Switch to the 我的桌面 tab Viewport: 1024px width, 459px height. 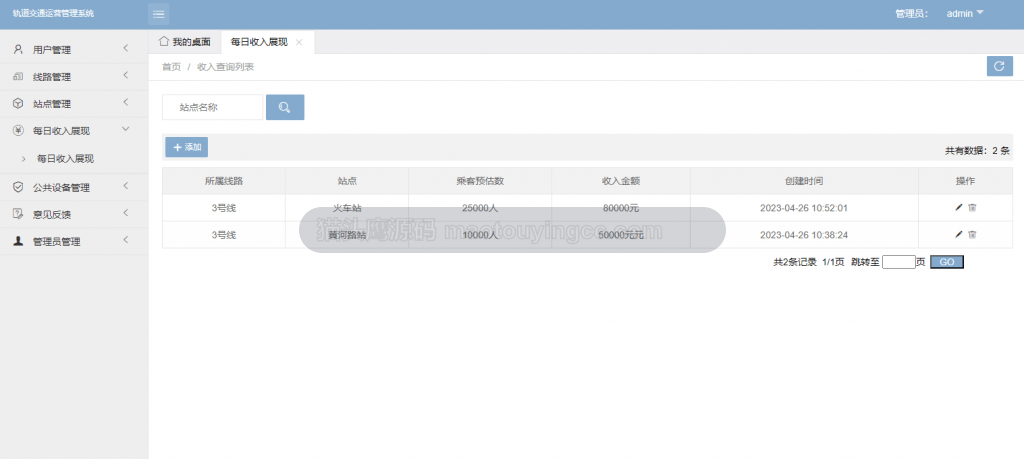pyautogui.click(x=185, y=42)
